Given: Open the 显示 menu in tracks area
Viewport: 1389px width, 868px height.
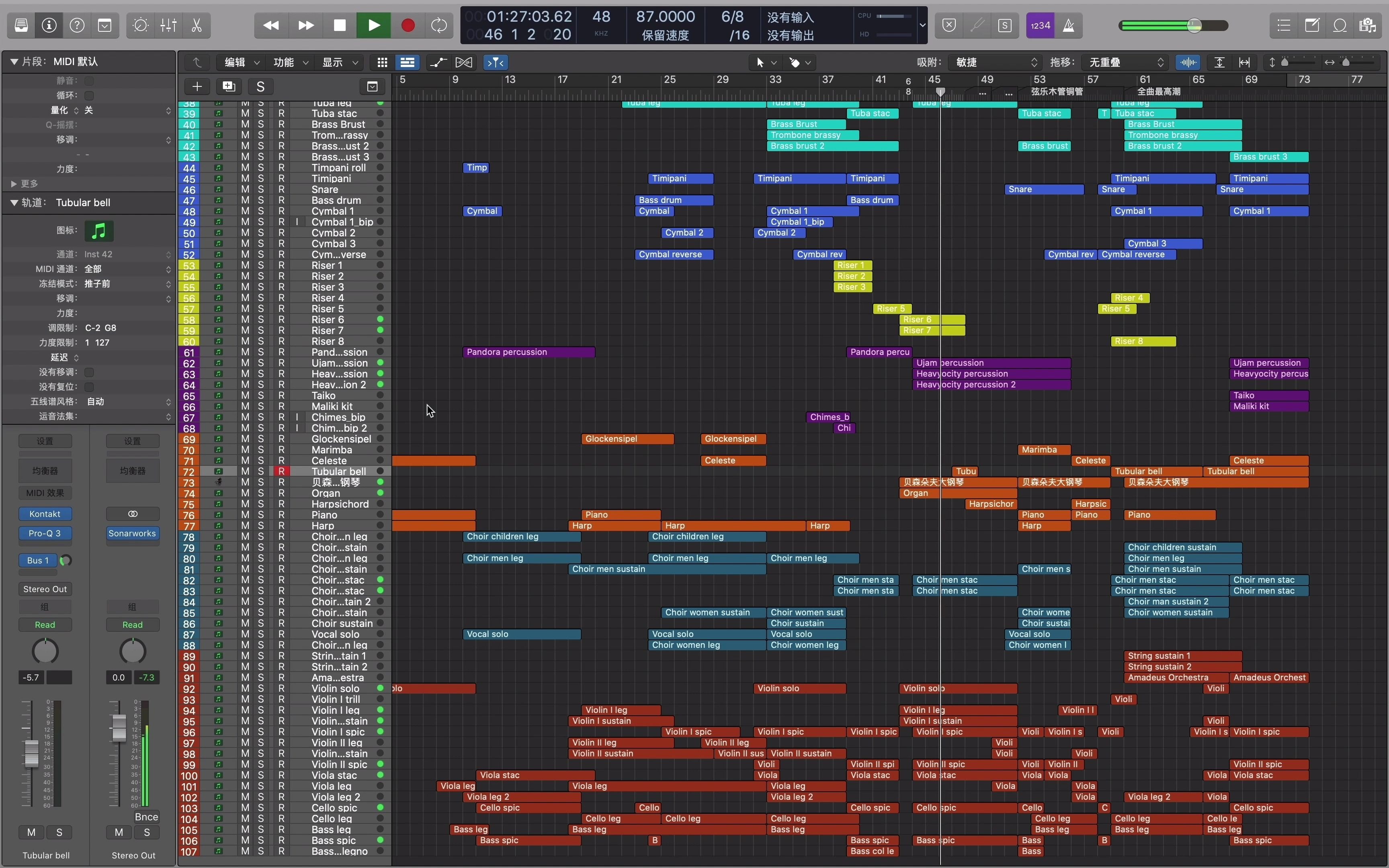Looking at the screenshot, I should click(340, 62).
